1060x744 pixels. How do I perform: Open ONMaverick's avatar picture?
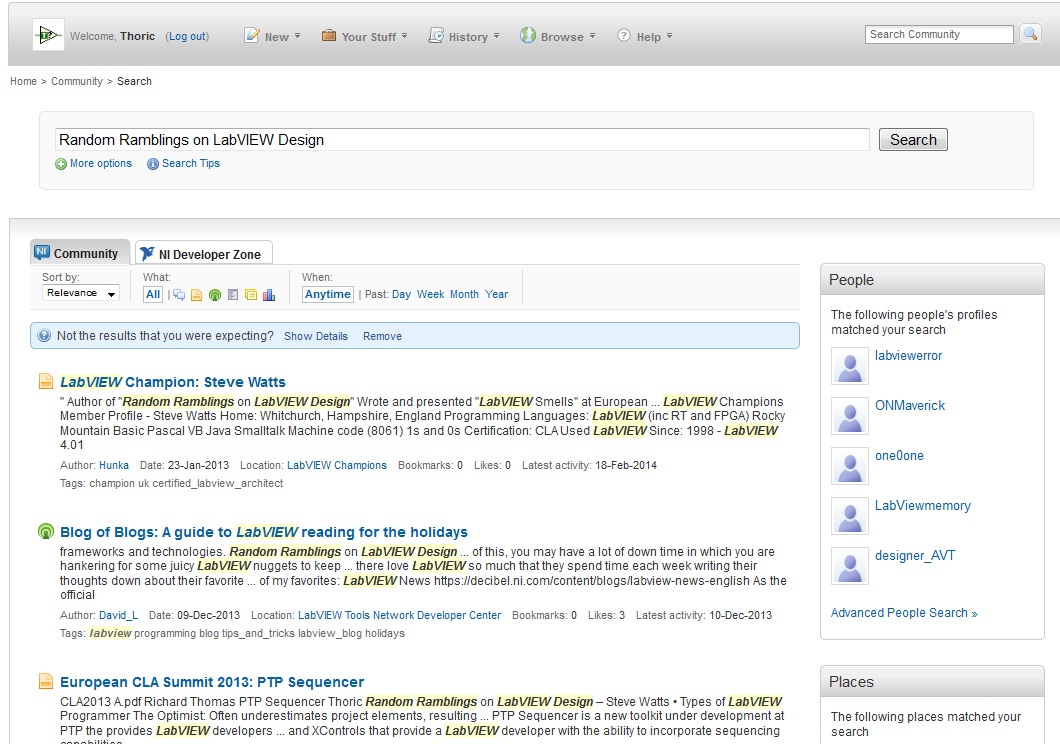pos(850,416)
